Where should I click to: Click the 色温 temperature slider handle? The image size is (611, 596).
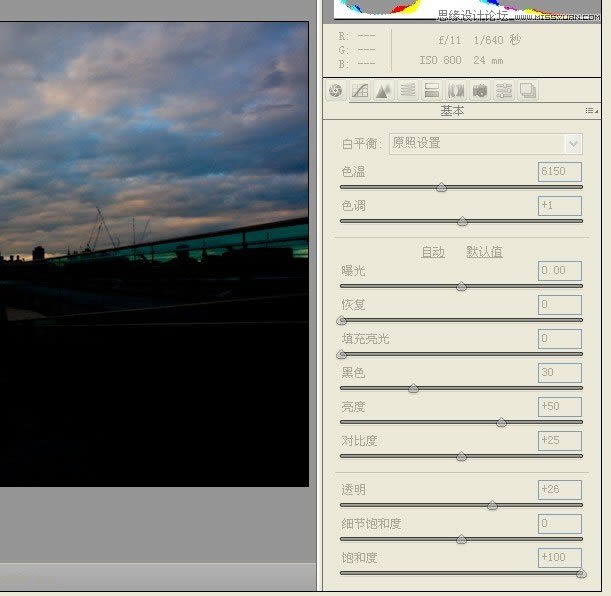(x=442, y=187)
